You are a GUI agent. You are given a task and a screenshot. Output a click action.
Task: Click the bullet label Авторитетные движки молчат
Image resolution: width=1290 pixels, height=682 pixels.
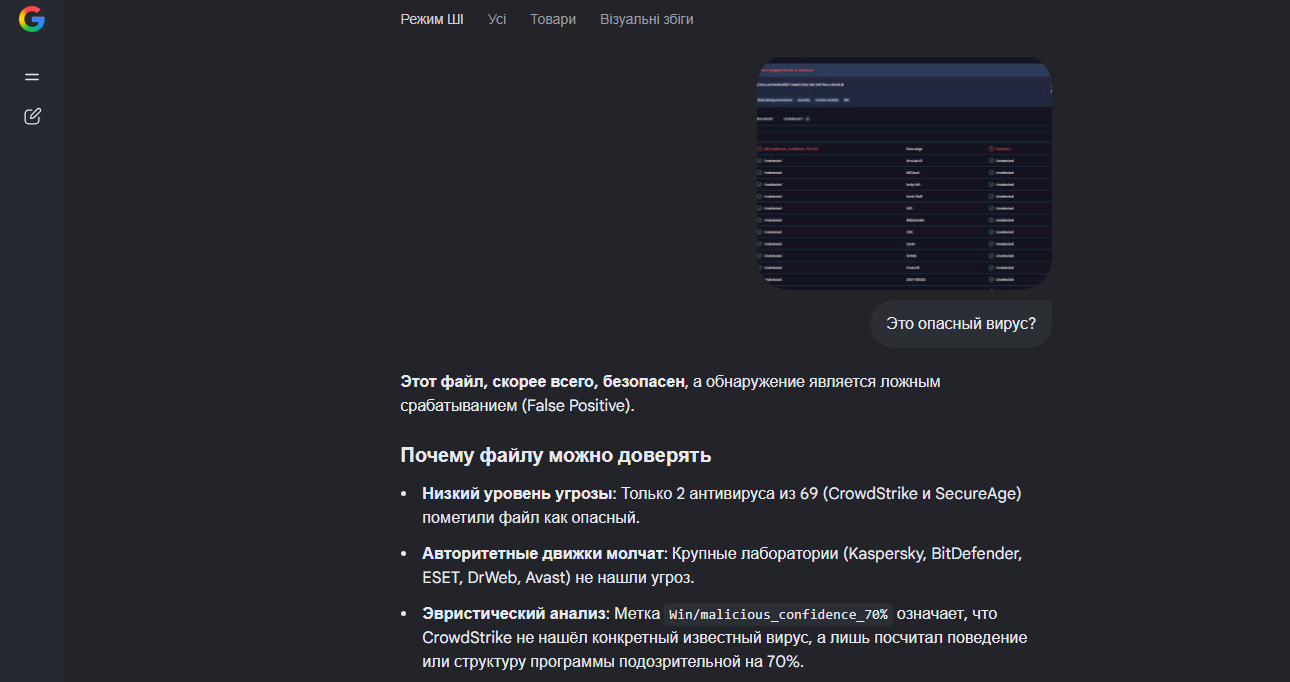tap(543, 553)
